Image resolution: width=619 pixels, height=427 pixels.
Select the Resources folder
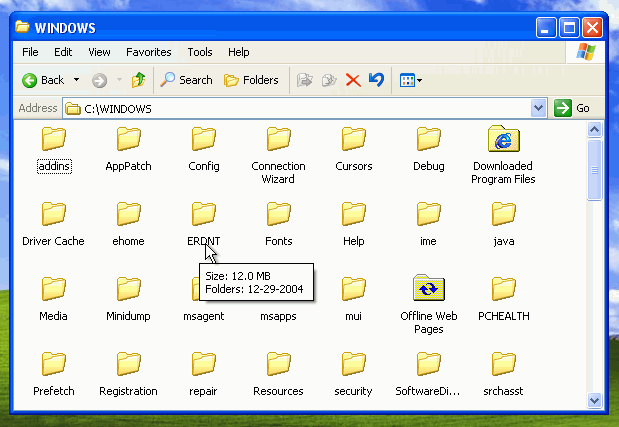(x=279, y=375)
